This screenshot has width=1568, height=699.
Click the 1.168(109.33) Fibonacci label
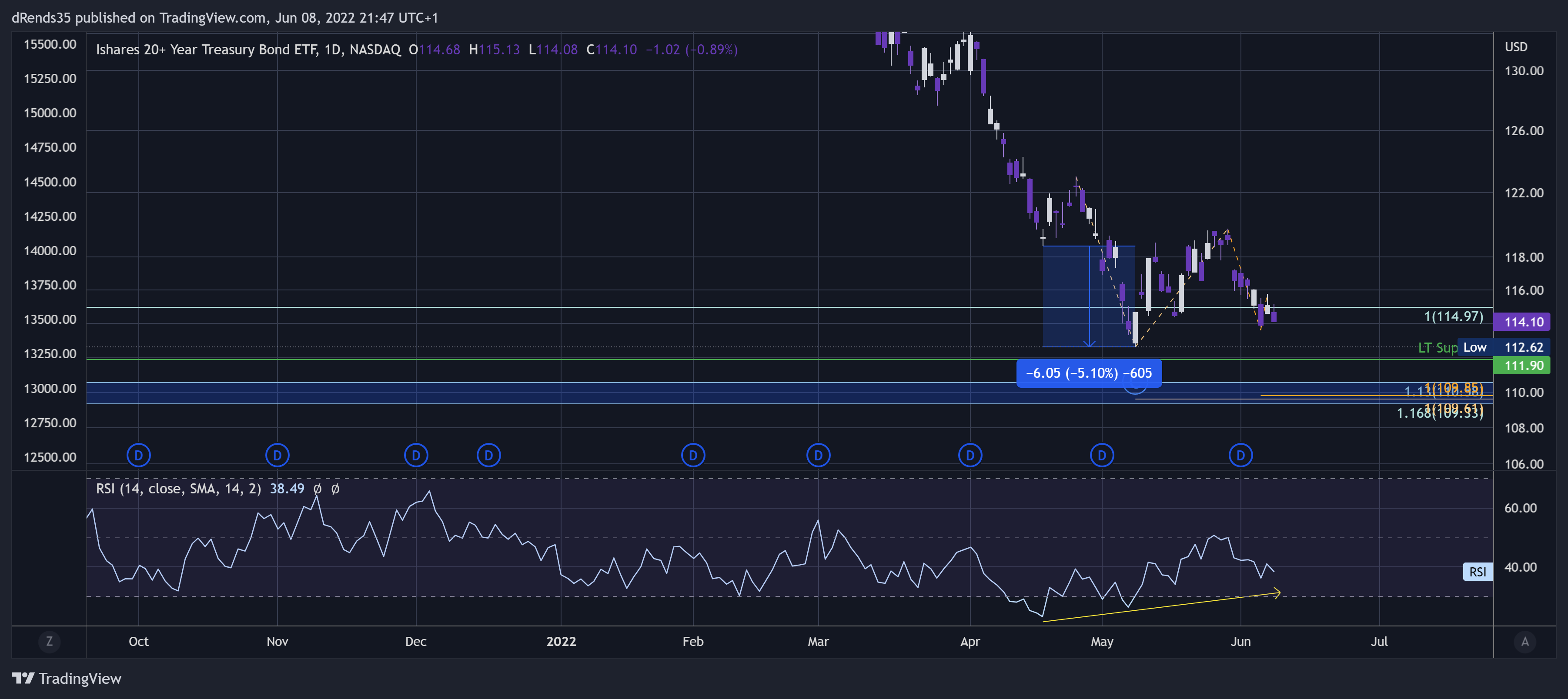pos(1440,413)
